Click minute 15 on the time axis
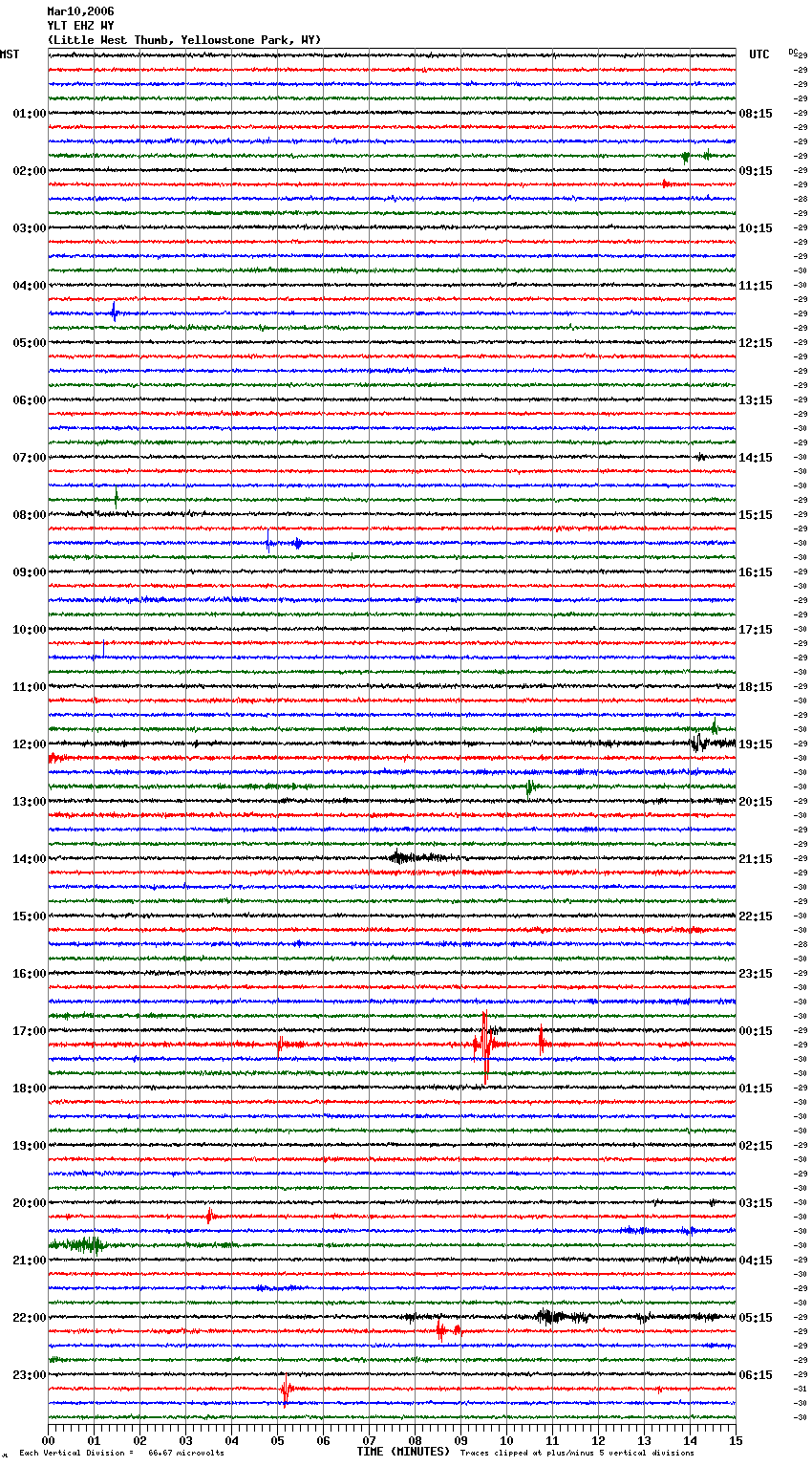The image size is (812, 1466). coord(736,1440)
